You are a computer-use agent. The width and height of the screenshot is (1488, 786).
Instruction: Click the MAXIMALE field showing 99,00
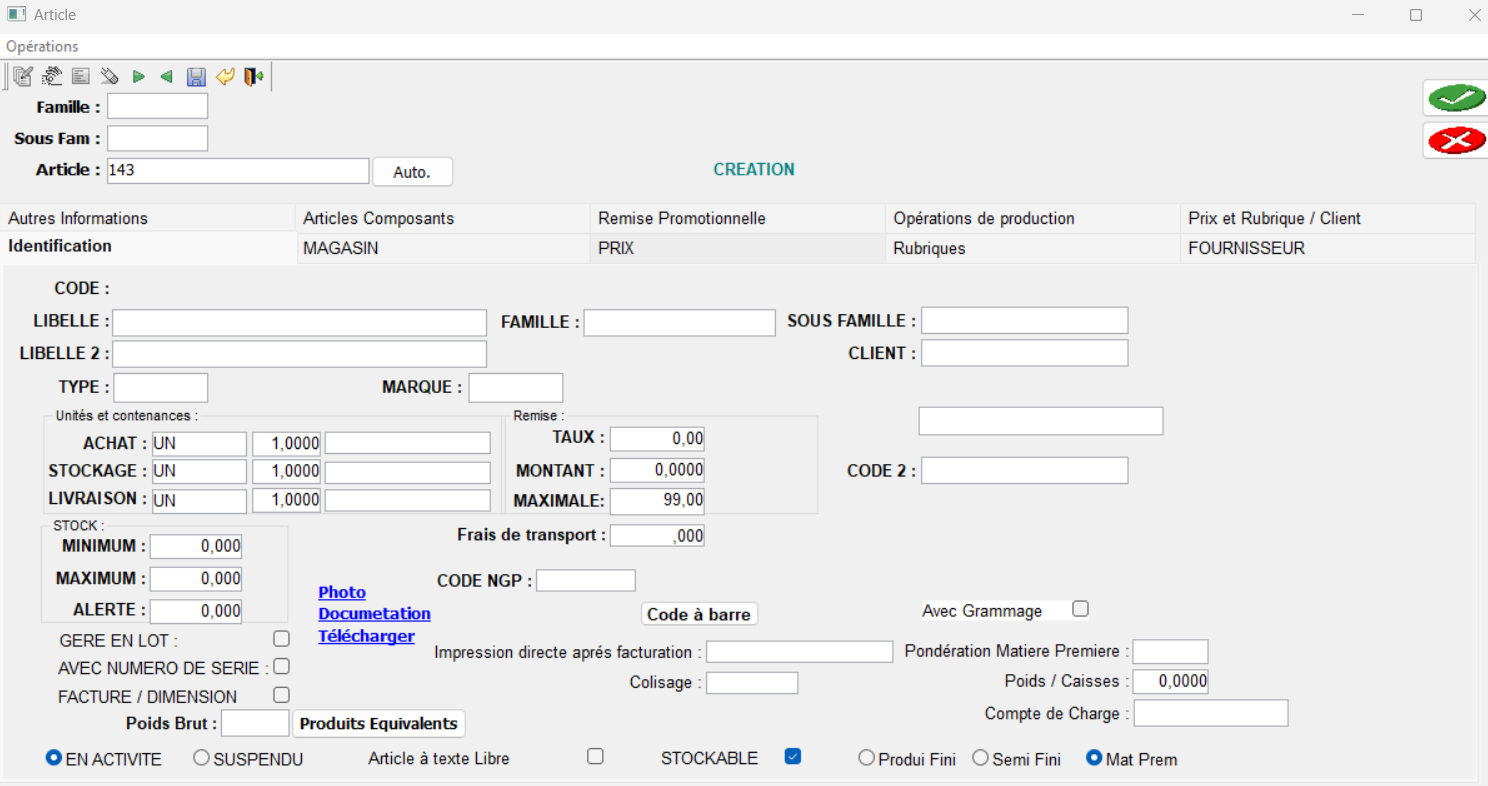658,500
